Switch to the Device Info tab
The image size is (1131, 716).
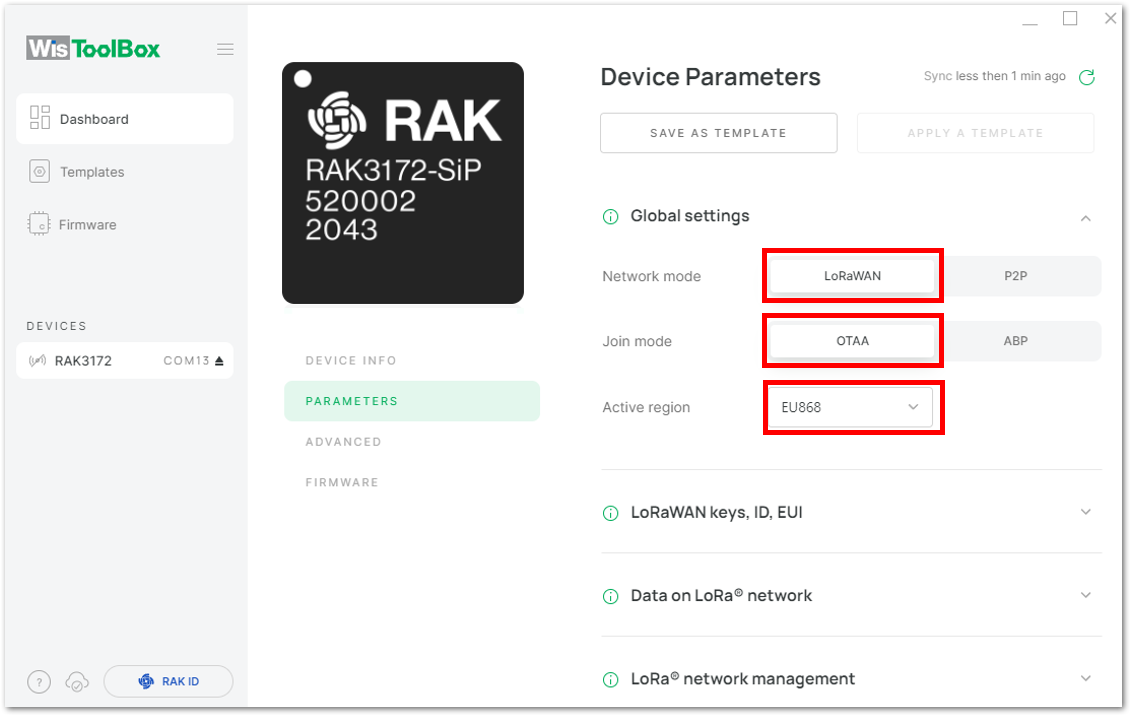[351, 361]
